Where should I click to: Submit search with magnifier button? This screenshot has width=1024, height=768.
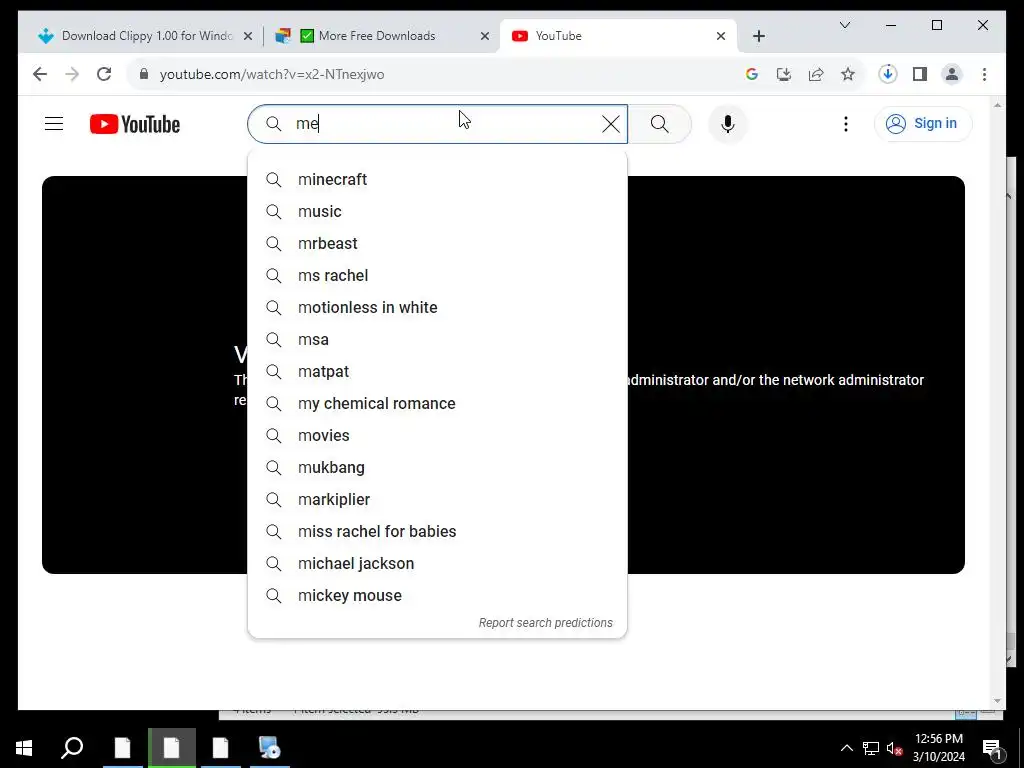(660, 124)
